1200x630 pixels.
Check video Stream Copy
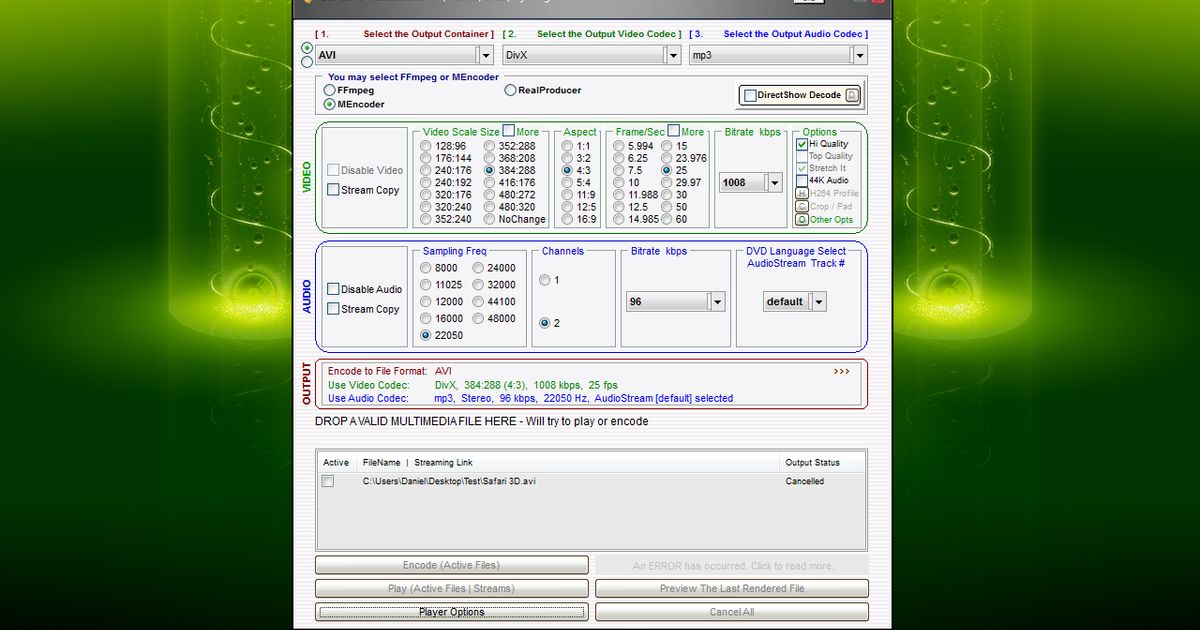tap(334, 190)
